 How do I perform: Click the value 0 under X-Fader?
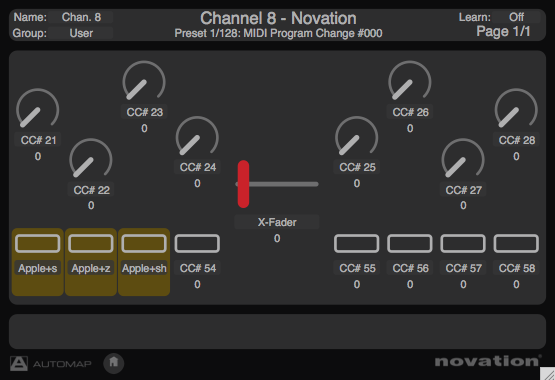click(x=277, y=238)
